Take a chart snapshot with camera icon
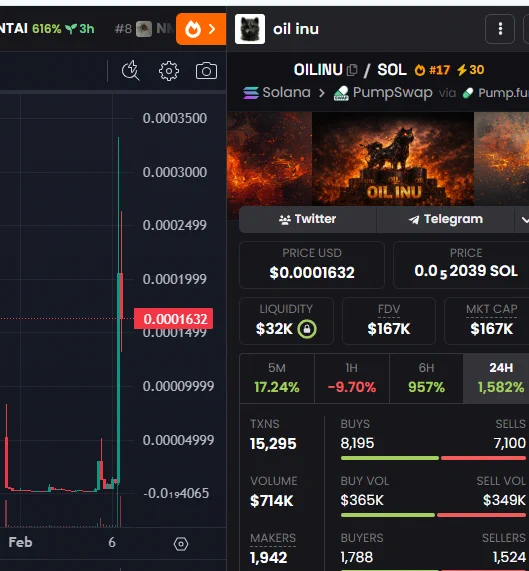This screenshot has width=529, height=571. (x=206, y=71)
